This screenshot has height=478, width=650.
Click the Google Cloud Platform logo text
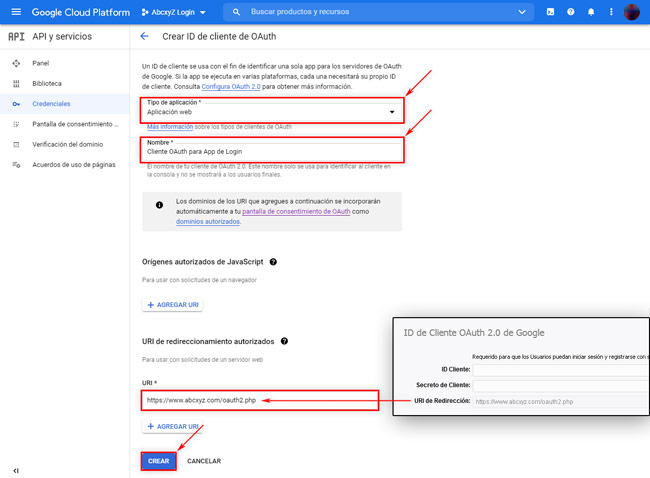[81, 12]
